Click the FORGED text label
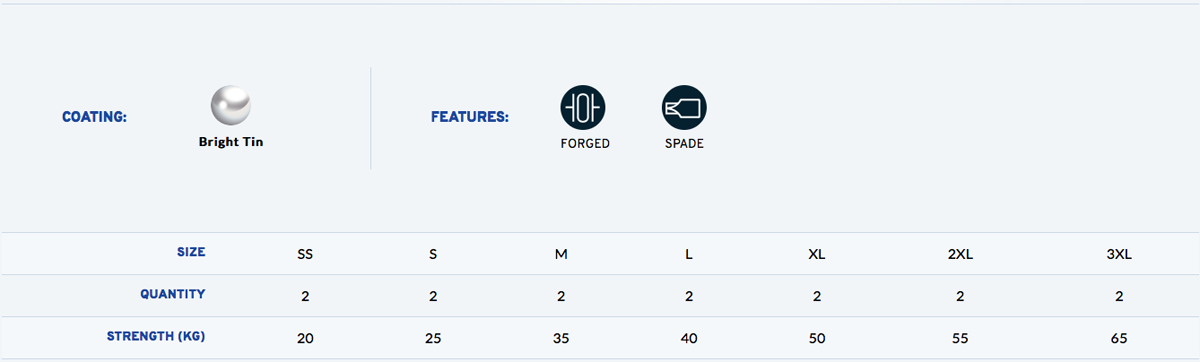 (x=585, y=144)
